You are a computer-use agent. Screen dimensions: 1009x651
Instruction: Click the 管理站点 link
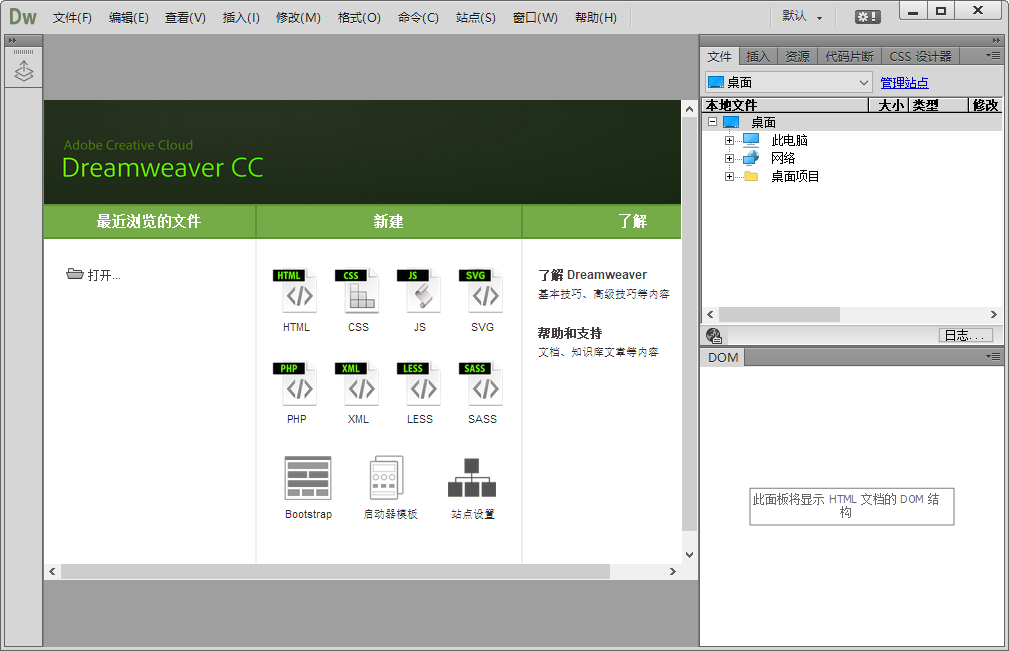(x=904, y=82)
